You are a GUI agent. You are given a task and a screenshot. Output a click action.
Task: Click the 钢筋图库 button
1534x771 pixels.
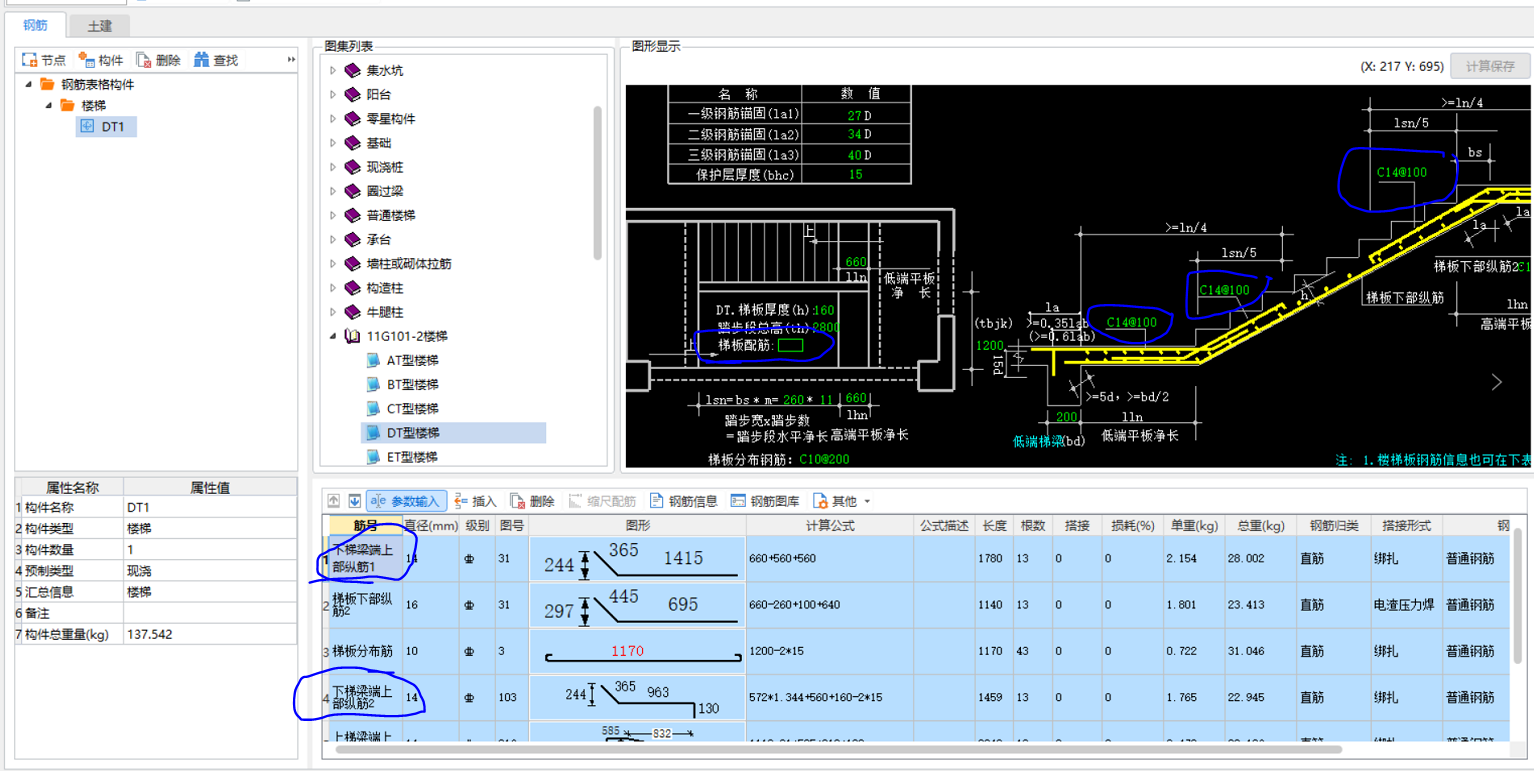tap(765, 501)
